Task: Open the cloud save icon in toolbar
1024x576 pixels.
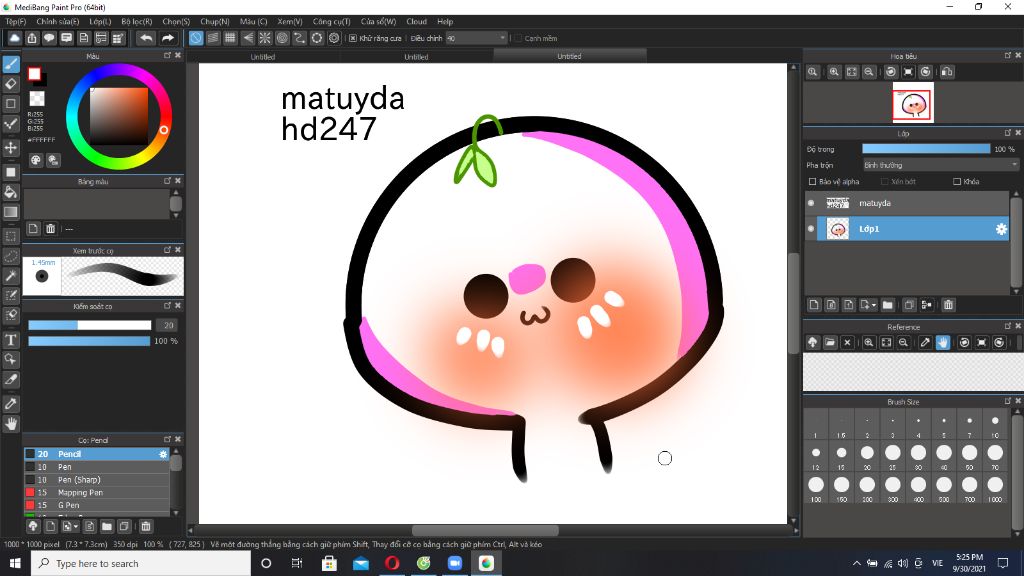Action: click(14, 39)
